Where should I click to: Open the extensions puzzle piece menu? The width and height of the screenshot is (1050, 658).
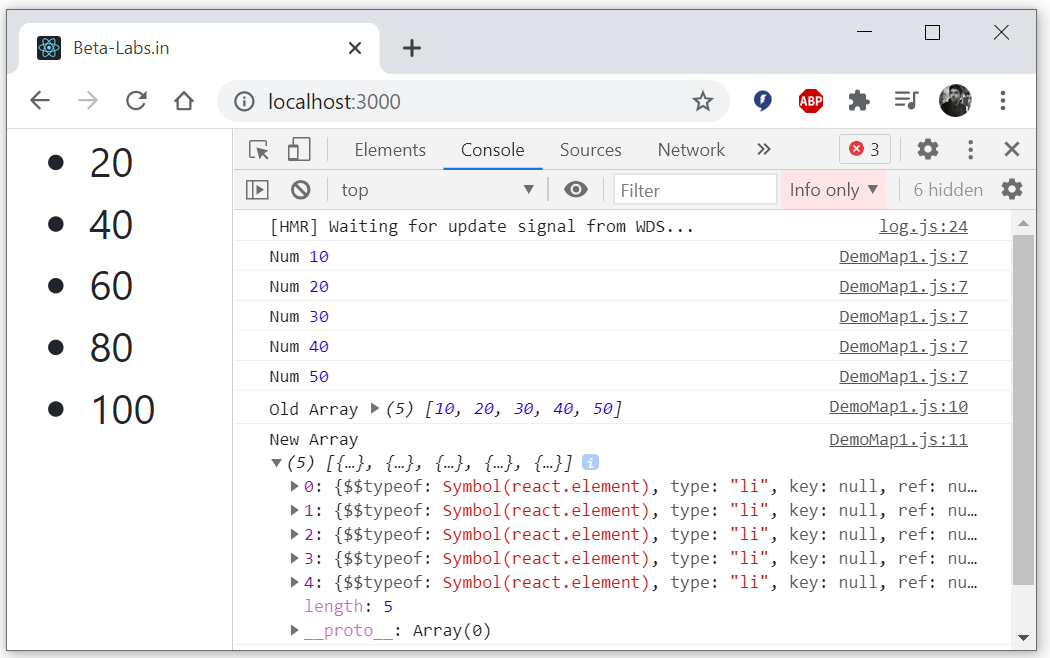(859, 100)
